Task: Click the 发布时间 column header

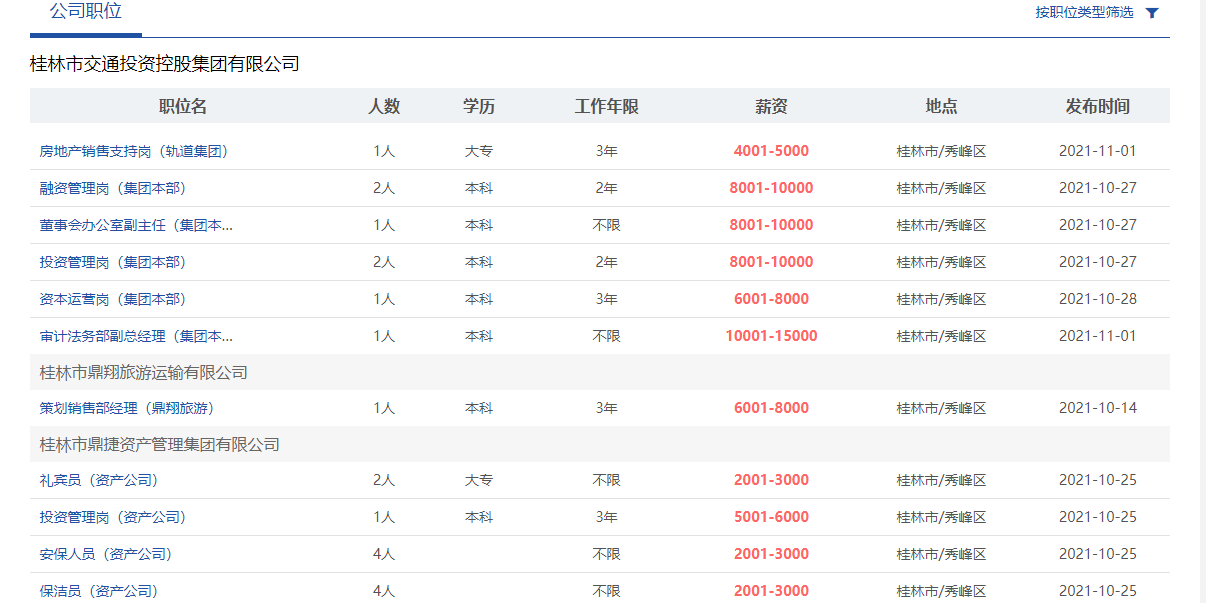Action: pos(1098,106)
